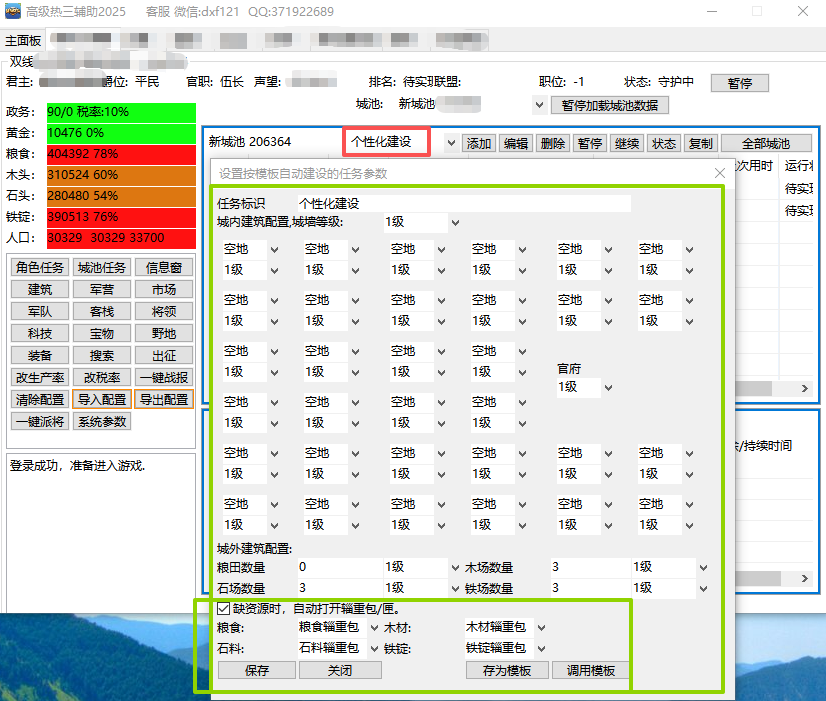
Task: Open the 铁锭辎重包 dropdown
Action: (541, 648)
